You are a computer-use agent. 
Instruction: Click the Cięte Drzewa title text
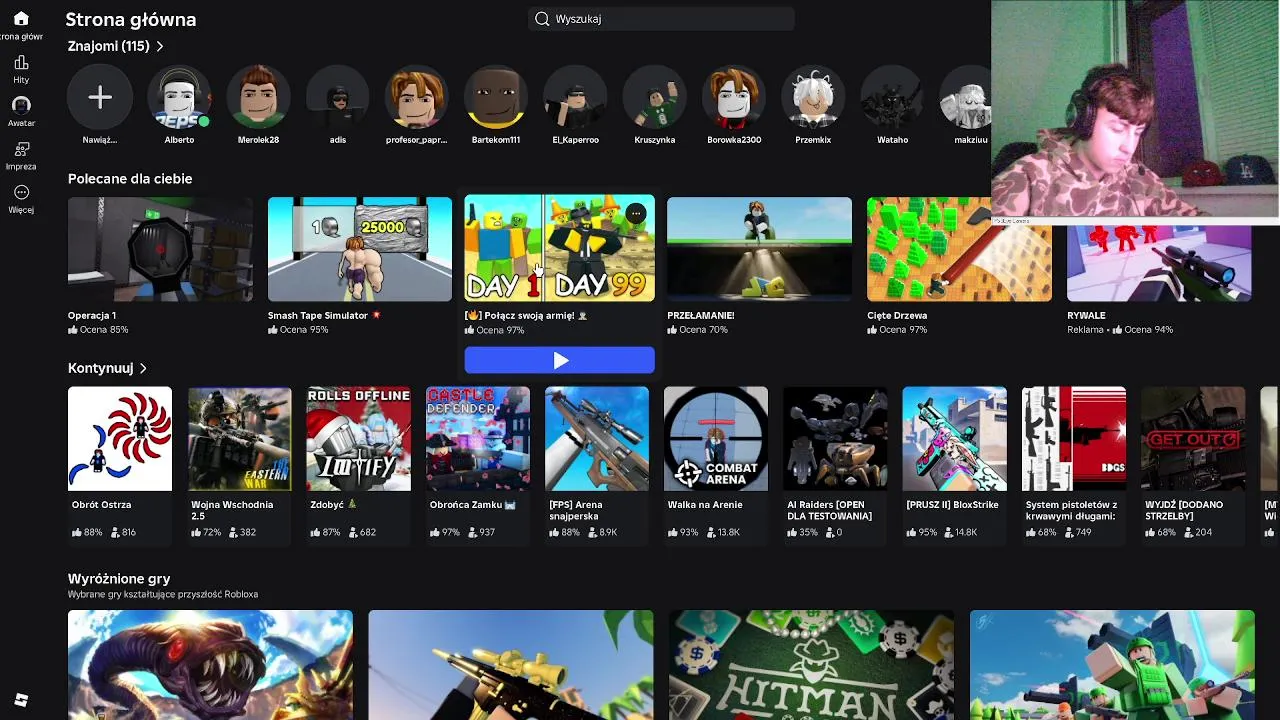[x=897, y=315]
